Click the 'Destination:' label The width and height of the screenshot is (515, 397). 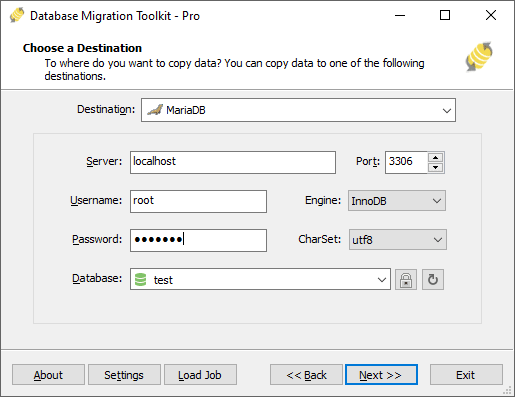pos(106,109)
